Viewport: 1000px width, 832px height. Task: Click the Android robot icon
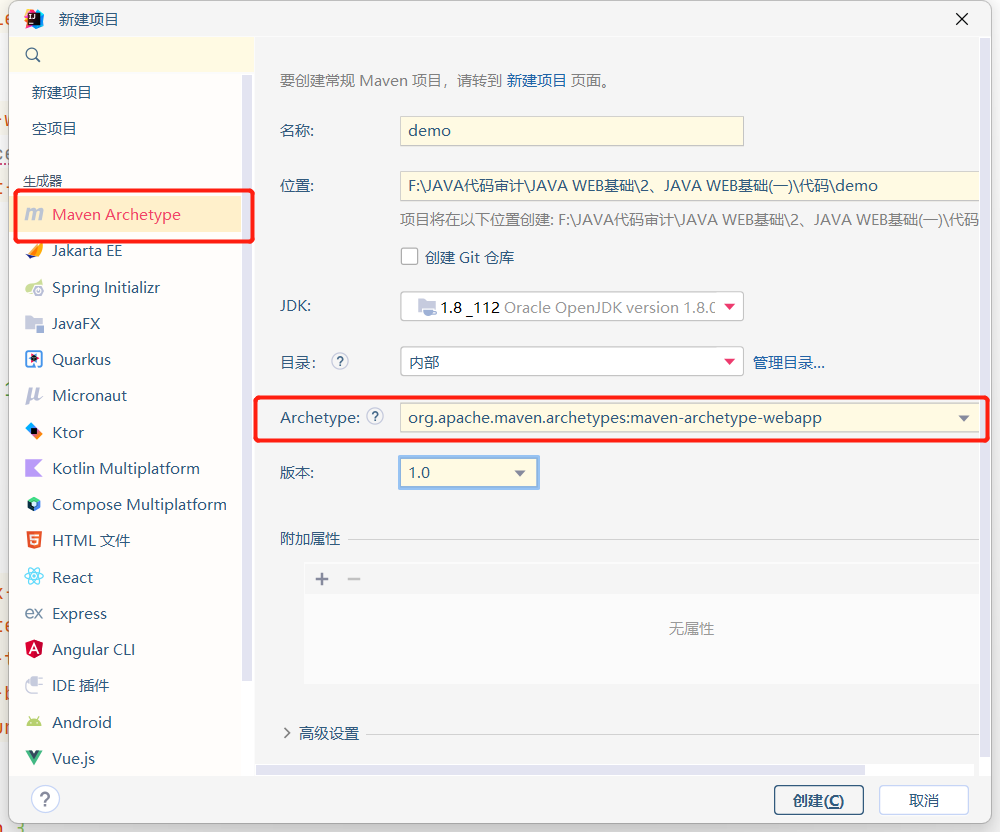34,722
